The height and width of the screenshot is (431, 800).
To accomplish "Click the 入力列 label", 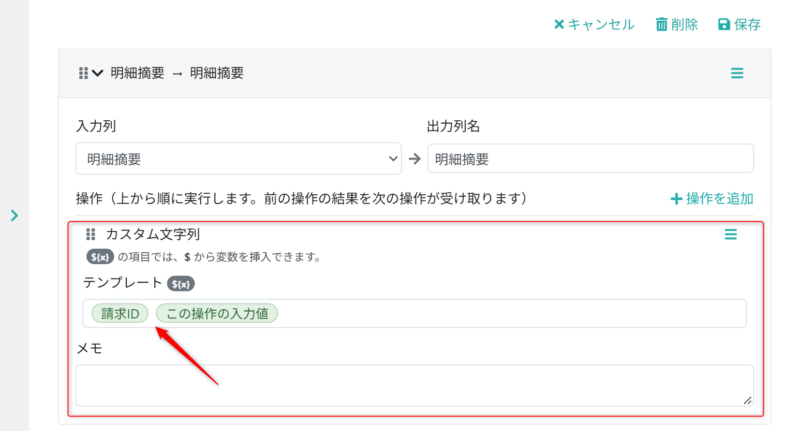I will 96,126.
